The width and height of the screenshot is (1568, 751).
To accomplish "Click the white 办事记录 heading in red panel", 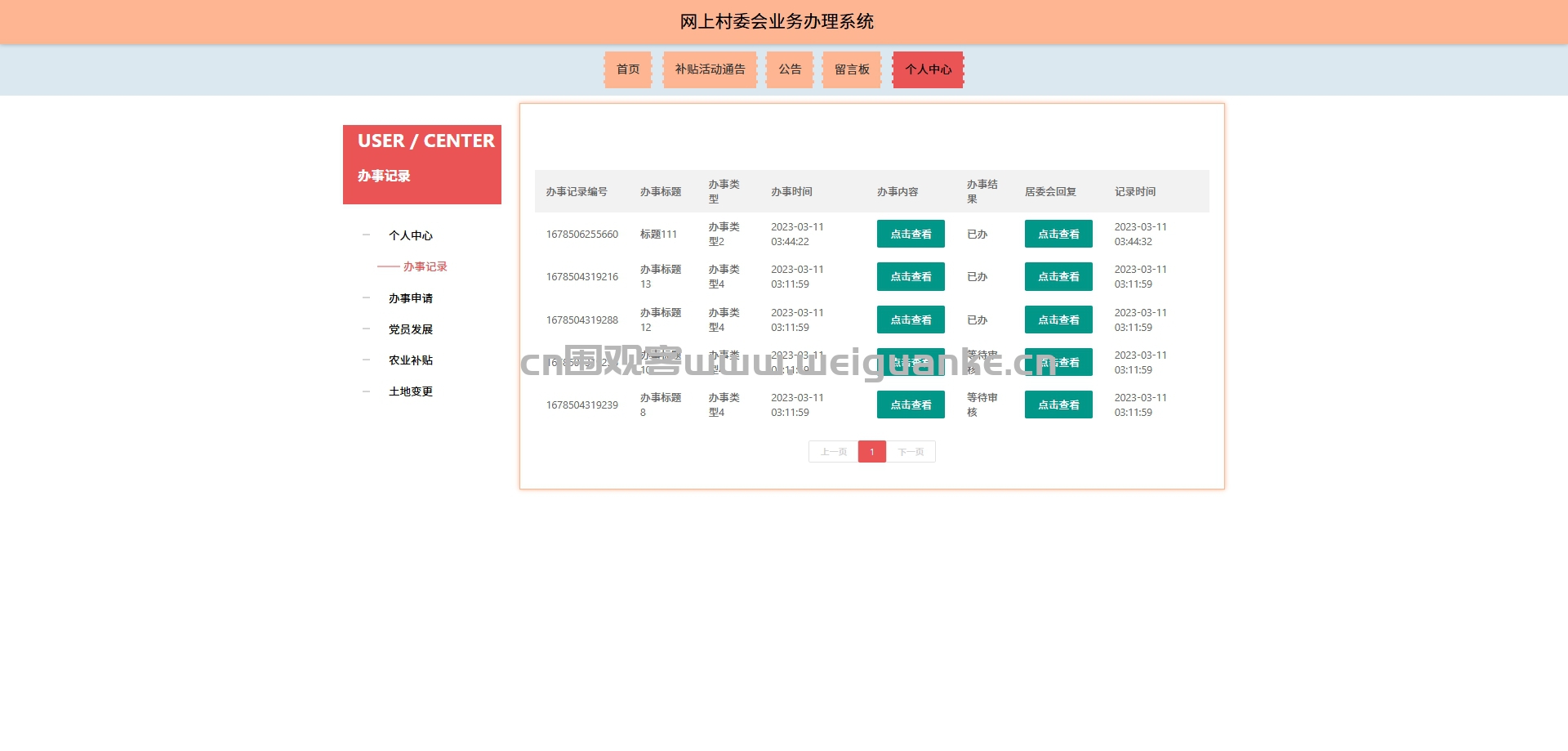I will (384, 176).
